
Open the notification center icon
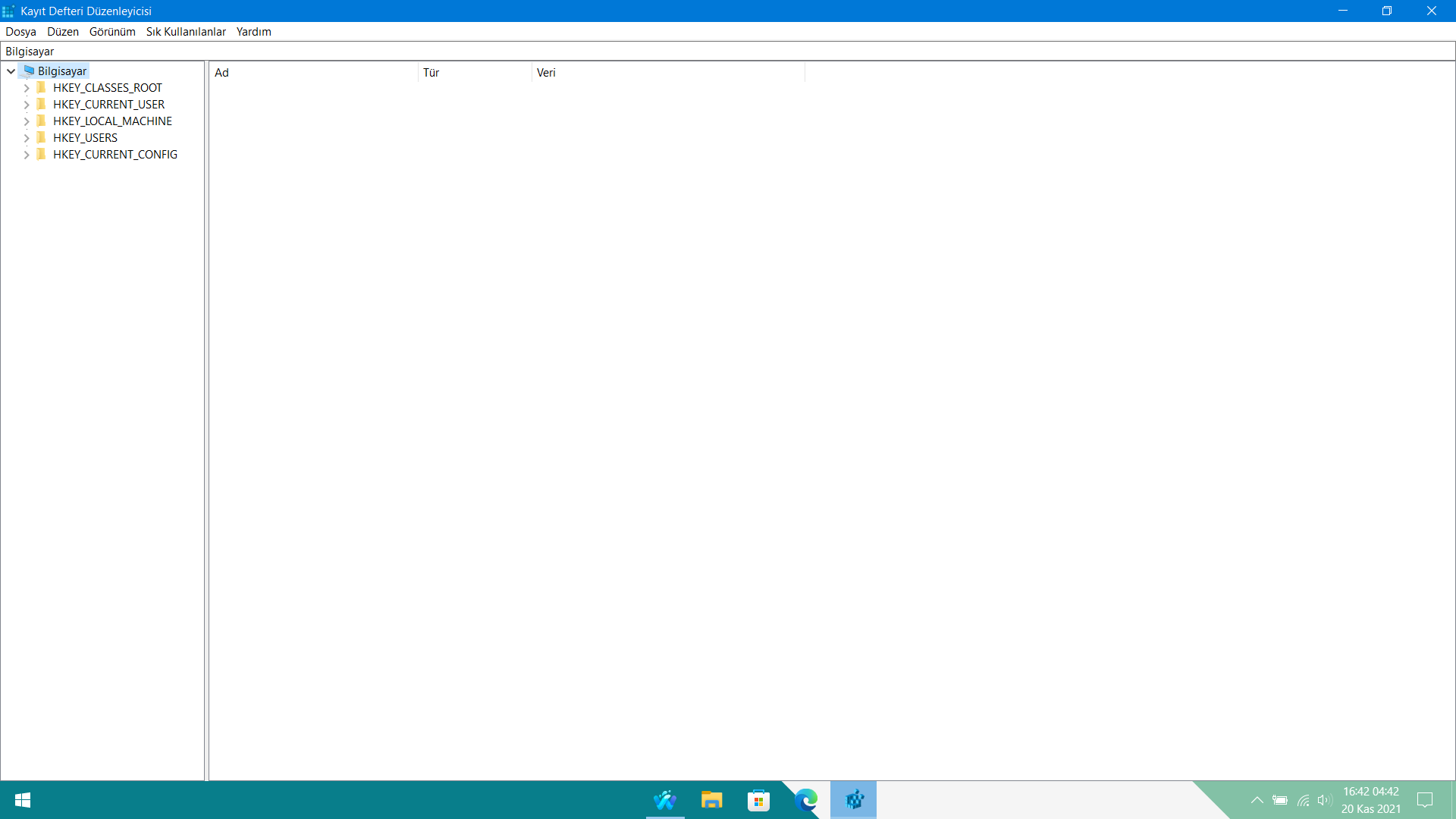pos(1425,800)
